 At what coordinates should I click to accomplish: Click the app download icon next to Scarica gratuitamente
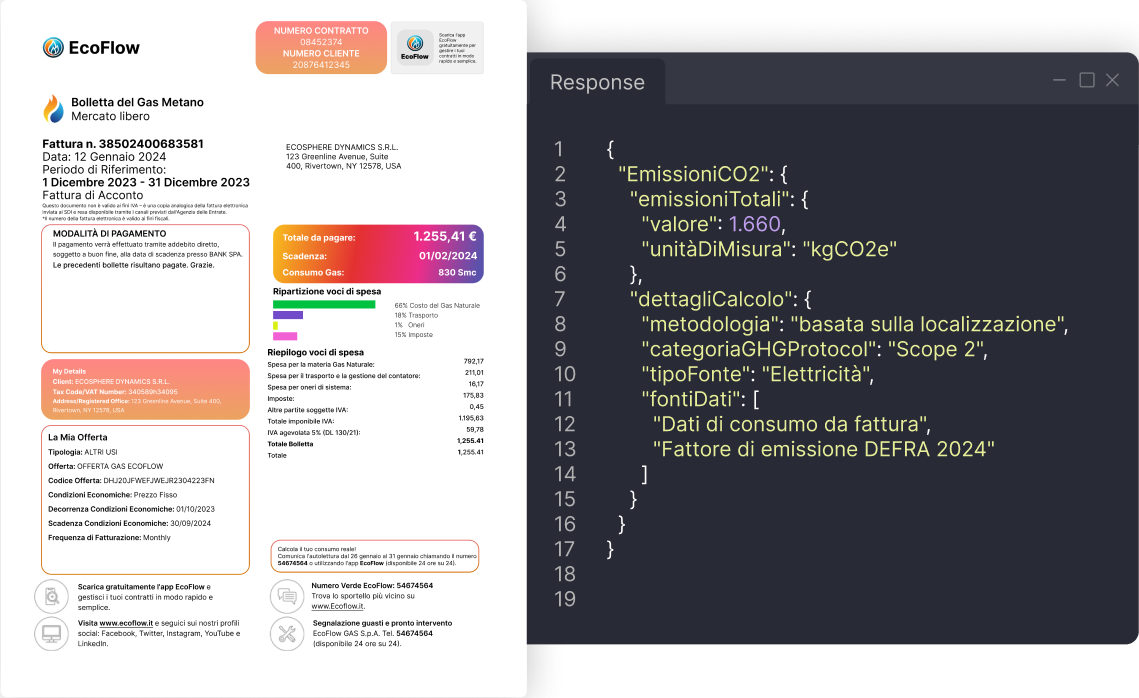point(51,596)
